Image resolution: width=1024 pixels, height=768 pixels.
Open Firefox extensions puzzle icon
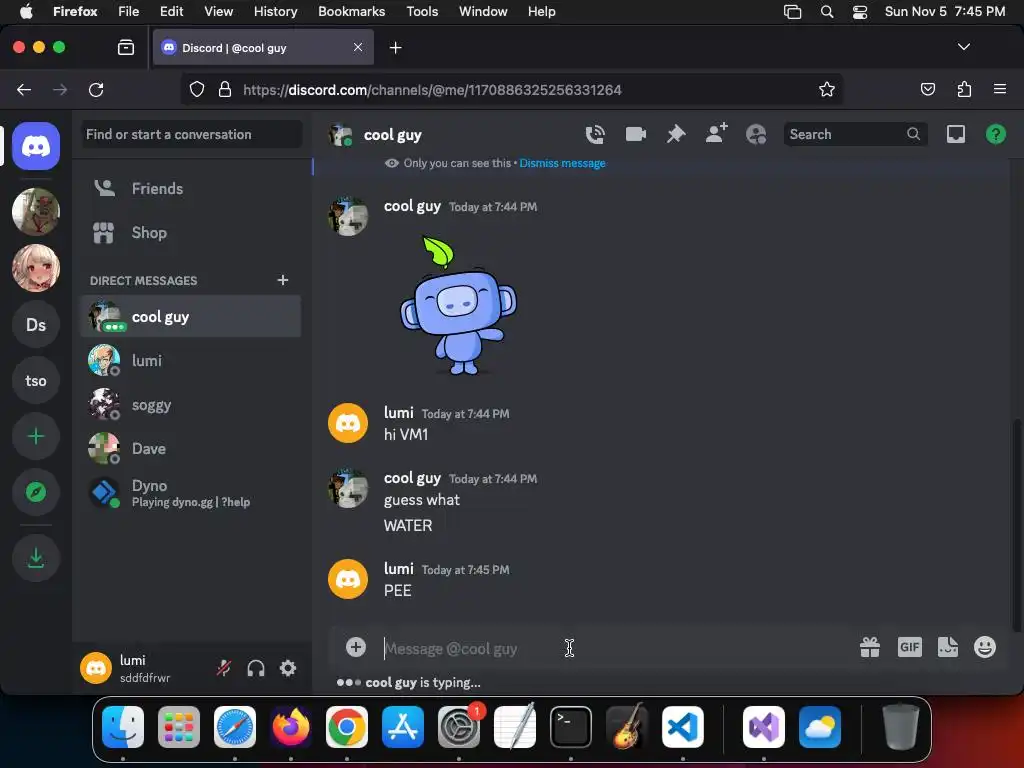pyautogui.click(x=964, y=89)
